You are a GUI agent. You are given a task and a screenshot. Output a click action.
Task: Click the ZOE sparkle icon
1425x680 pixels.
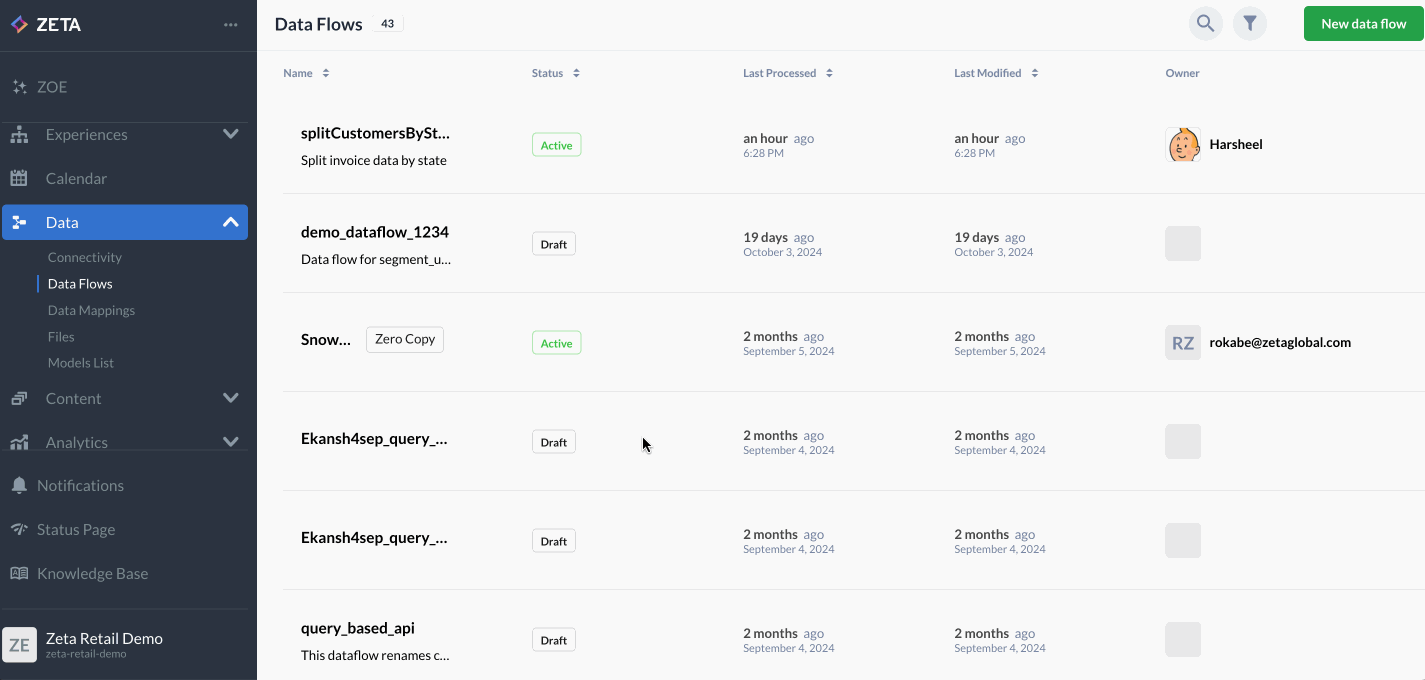coord(19,87)
